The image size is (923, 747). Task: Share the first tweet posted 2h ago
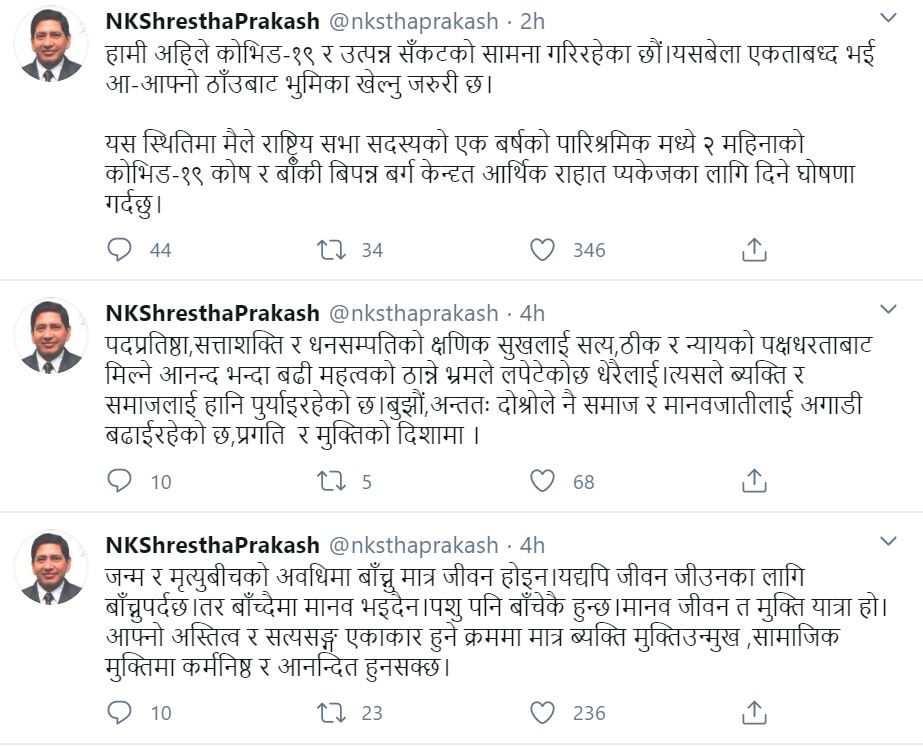[x=754, y=250]
